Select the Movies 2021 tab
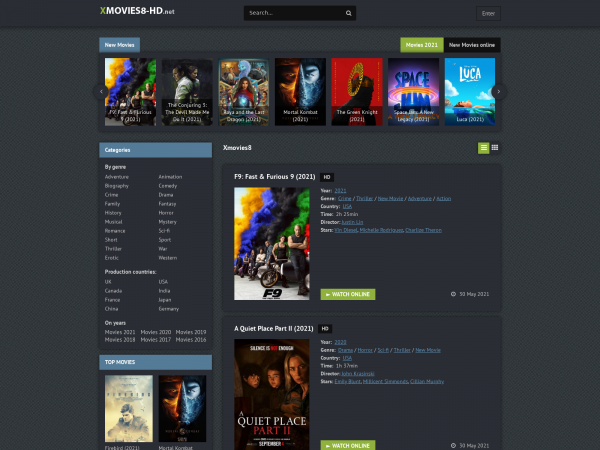600x450 pixels. coord(420,45)
